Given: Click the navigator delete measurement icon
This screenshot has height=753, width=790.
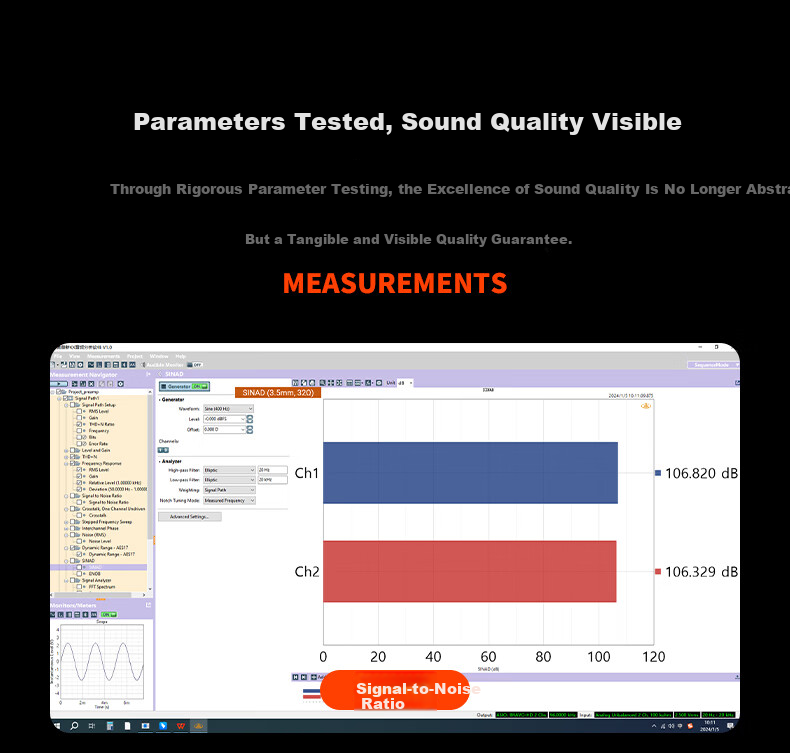Looking at the screenshot, I should pyautogui.click(x=91, y=384).
